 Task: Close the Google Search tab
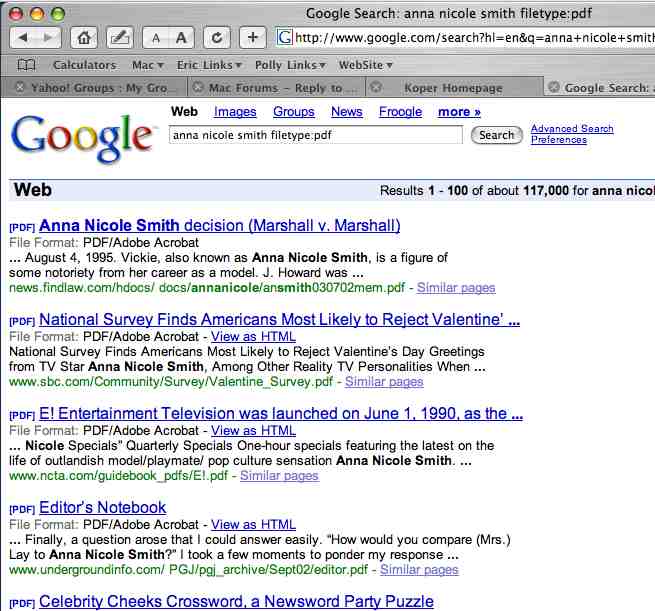(x=553, y=87)
